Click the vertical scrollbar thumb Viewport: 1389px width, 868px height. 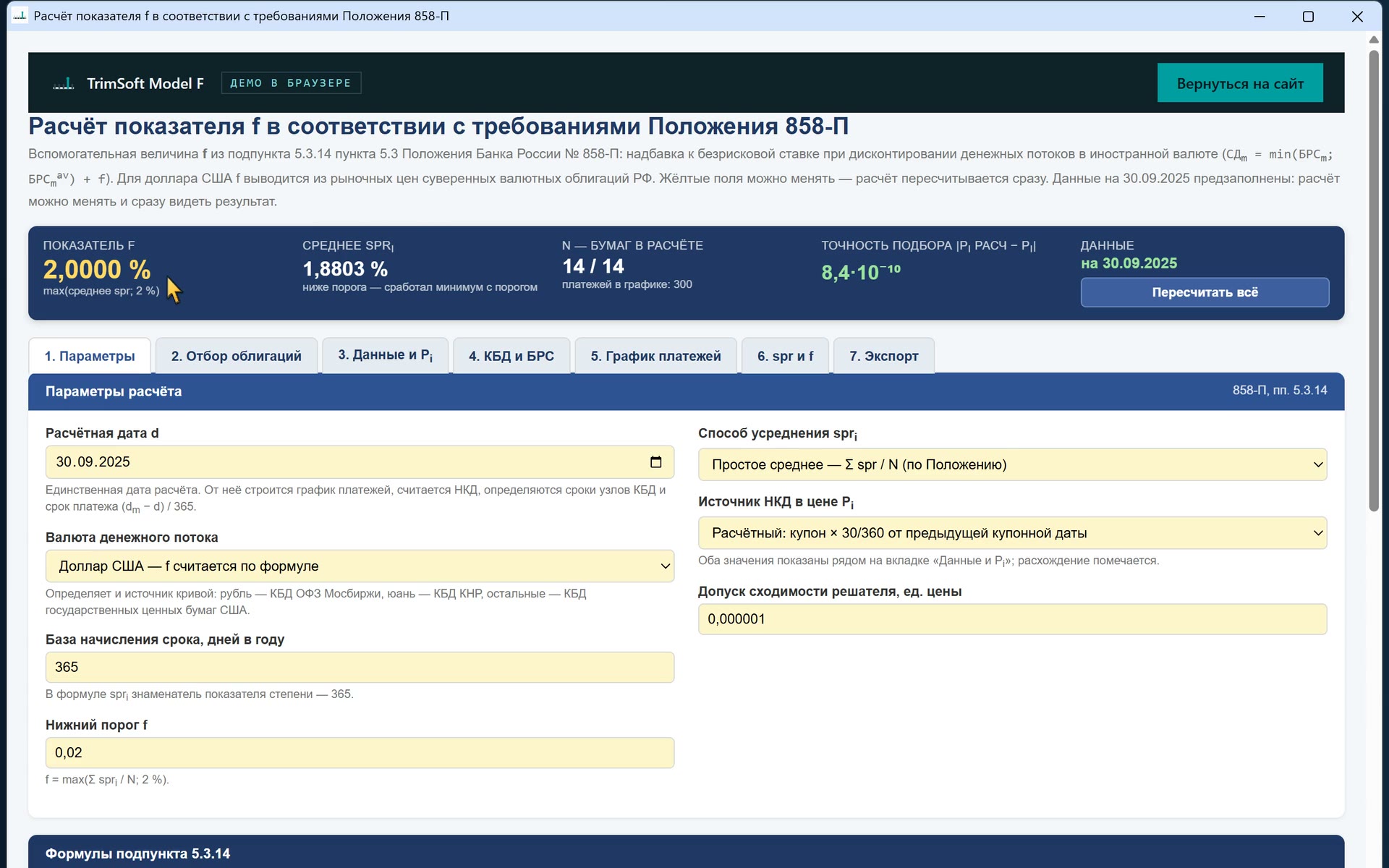click(x=1374, y=281)
